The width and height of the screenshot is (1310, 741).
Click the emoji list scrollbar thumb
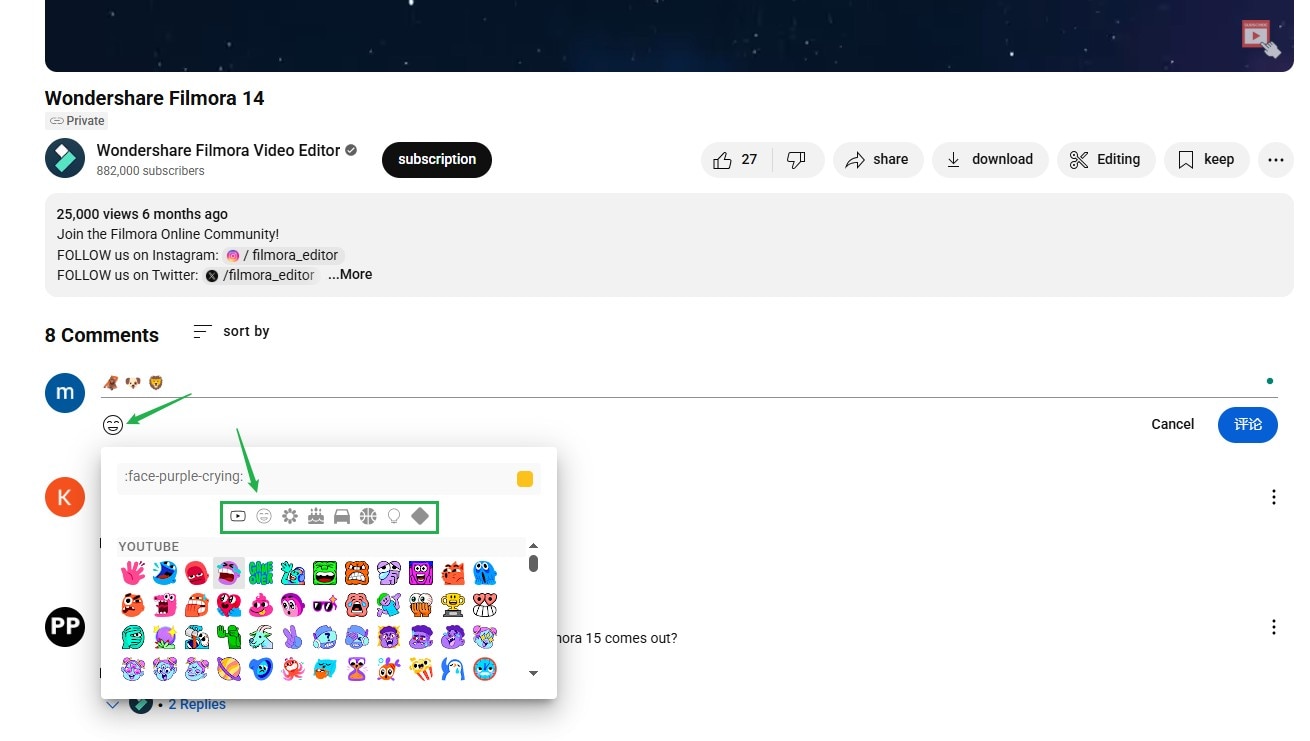533,564
